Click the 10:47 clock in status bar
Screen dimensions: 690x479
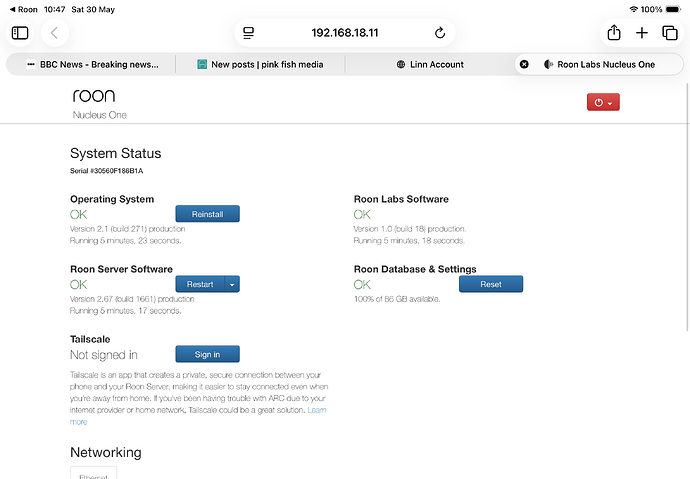(x=55, y=9)
